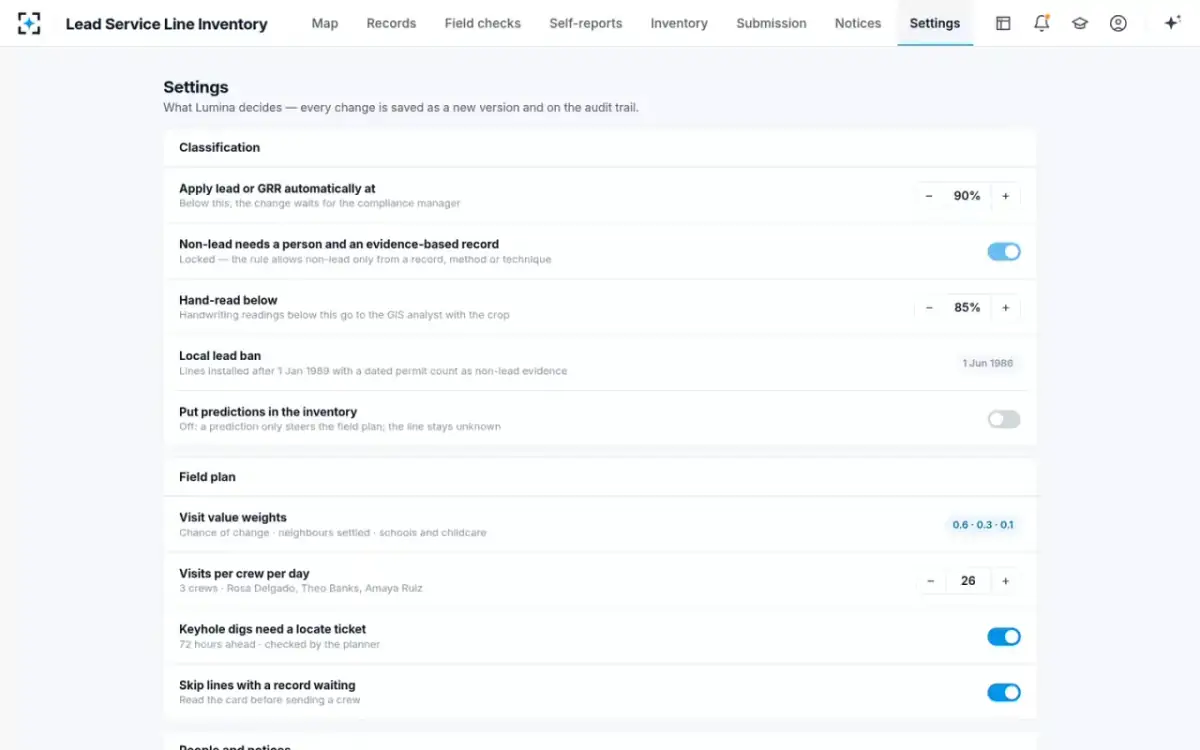Increase visits per crew per day

tap(1006, 581)
